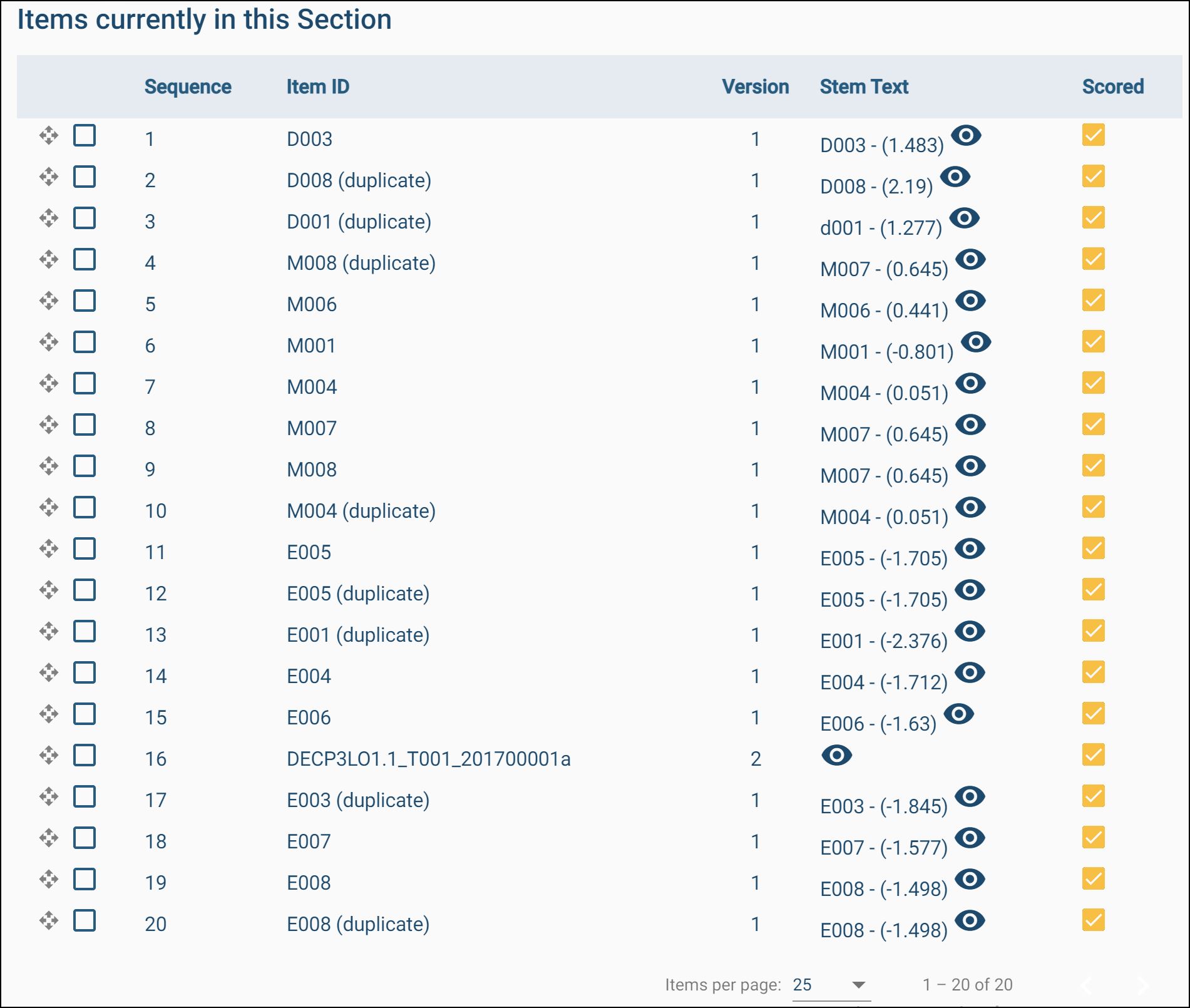Click the Scored column header
This screenshot has height=1008, width=1190.
[x=1112, y=86]
